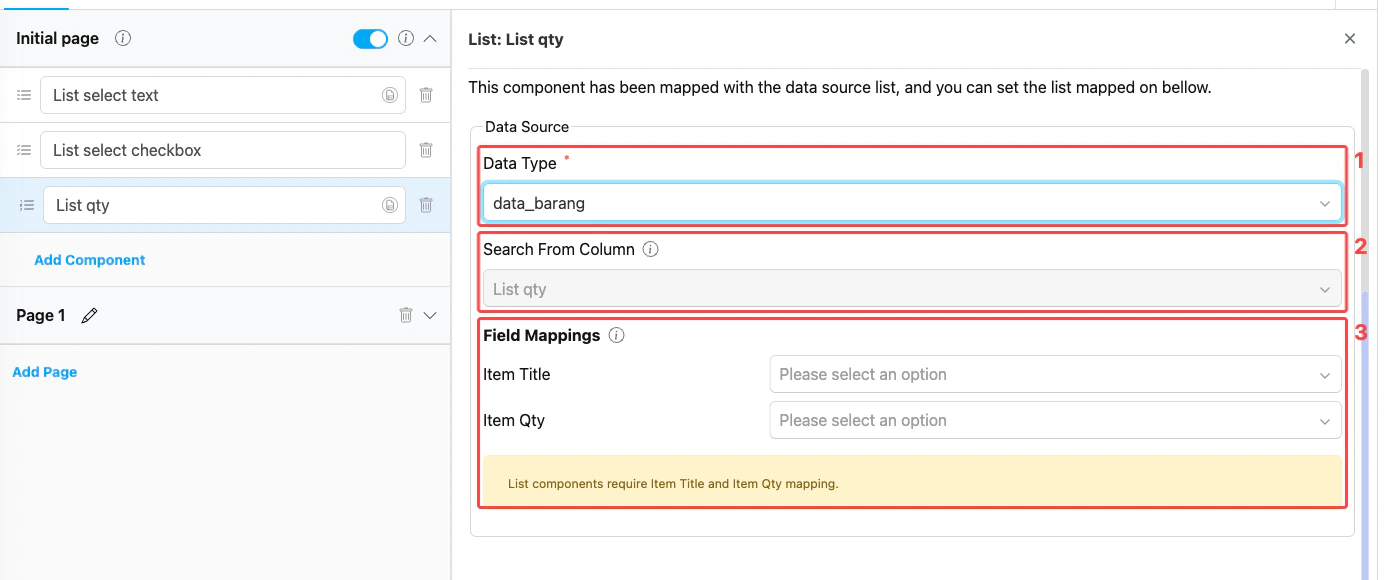The width and height of the screenshot is (1400, 580).
Task: Click the Page 1 title text
Action: (x=41, y=315)
